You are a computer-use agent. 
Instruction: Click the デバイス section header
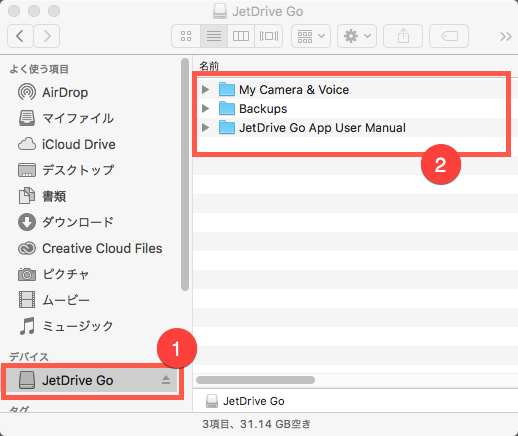pyautogui.click(x=29, y=357)
